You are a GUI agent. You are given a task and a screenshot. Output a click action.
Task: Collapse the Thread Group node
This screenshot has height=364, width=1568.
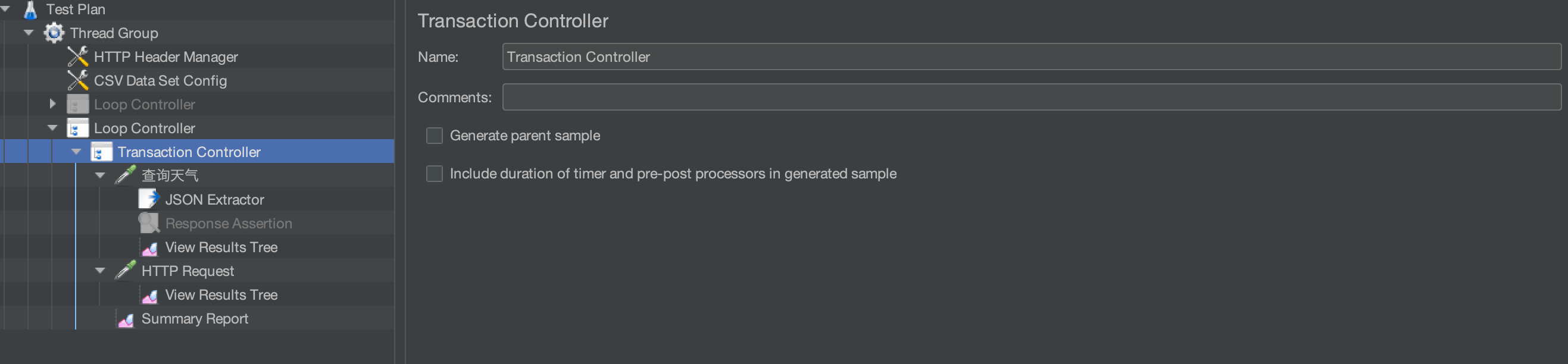click(x=29, y=33)
